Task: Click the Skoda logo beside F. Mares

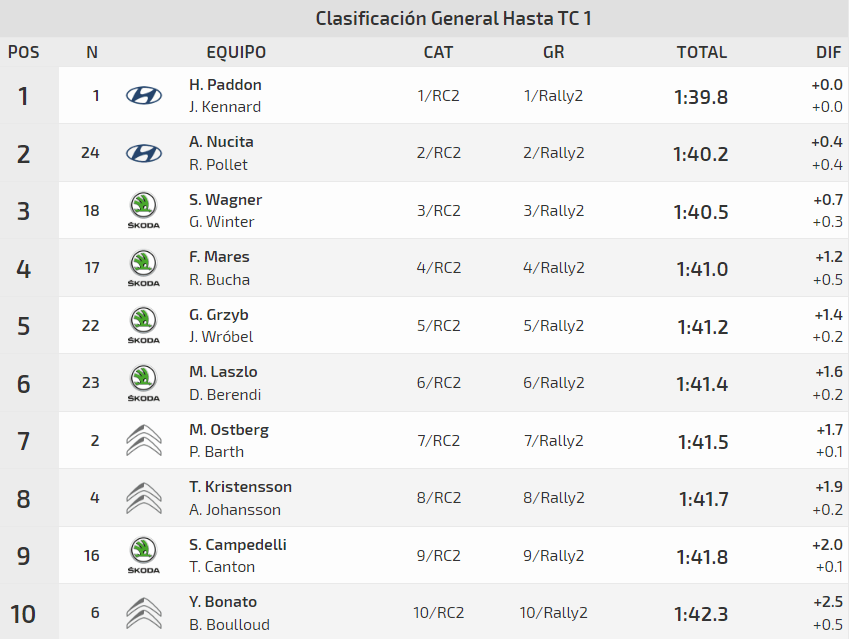Action: point(143,268)
